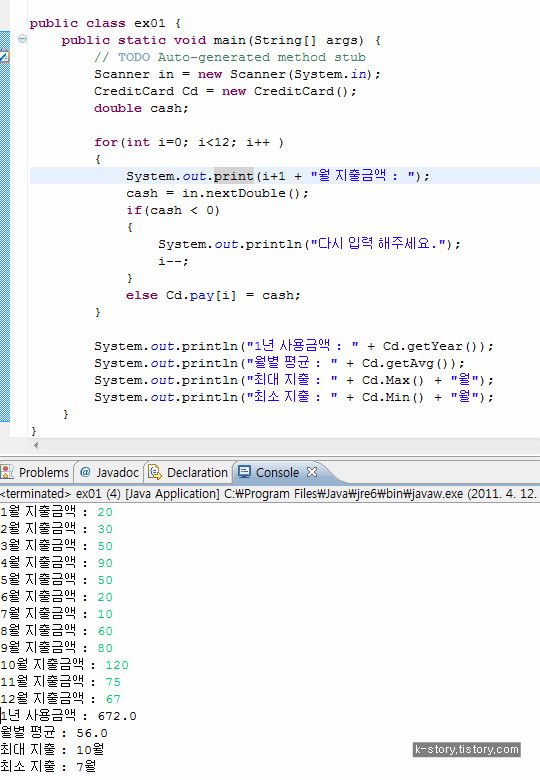The width and height of the screenshot is (540, 780).
Task: Close the Console view tab
Action: tap(312, 472)
